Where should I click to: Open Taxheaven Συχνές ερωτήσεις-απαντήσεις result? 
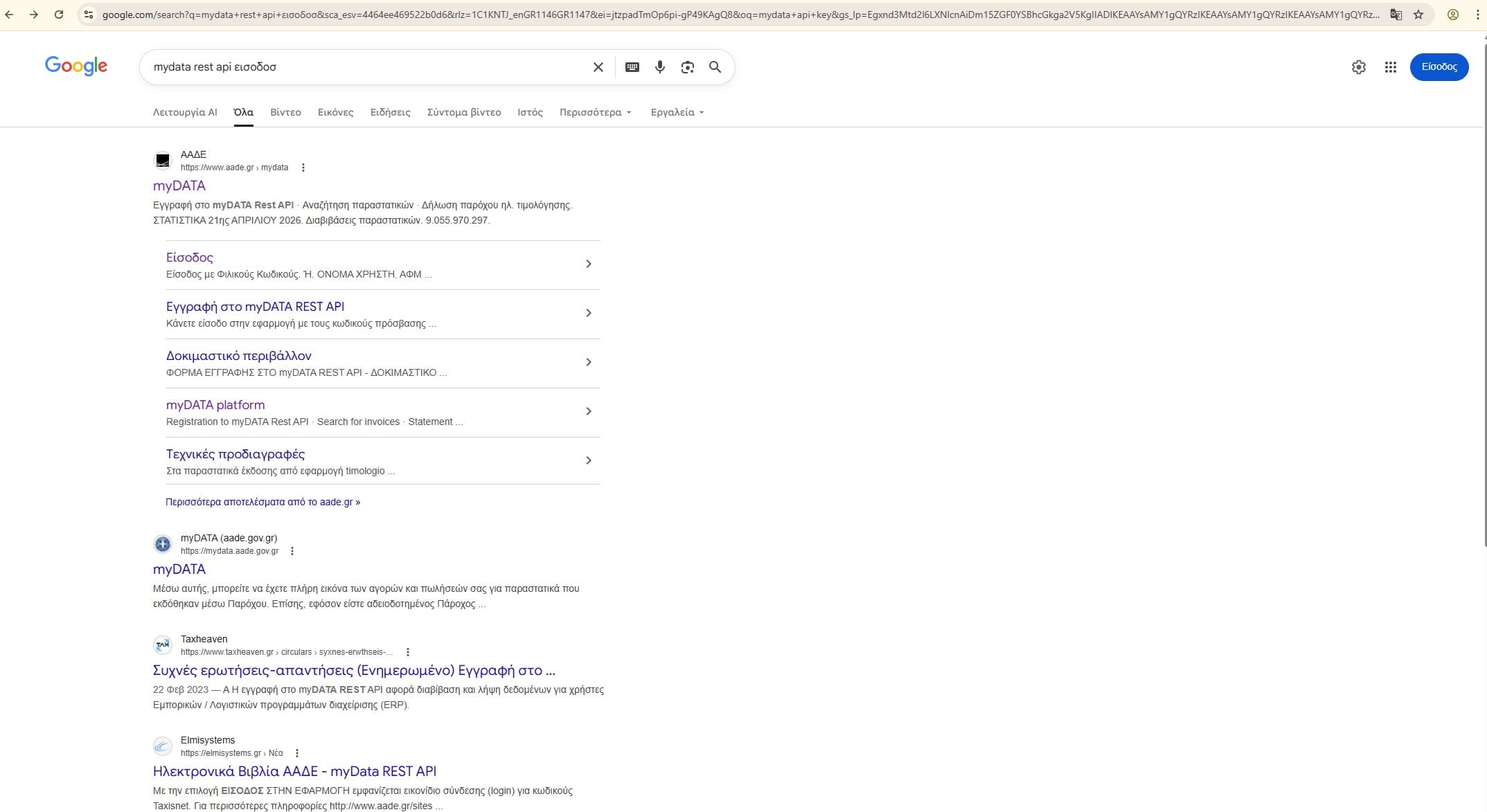[354, 670]
